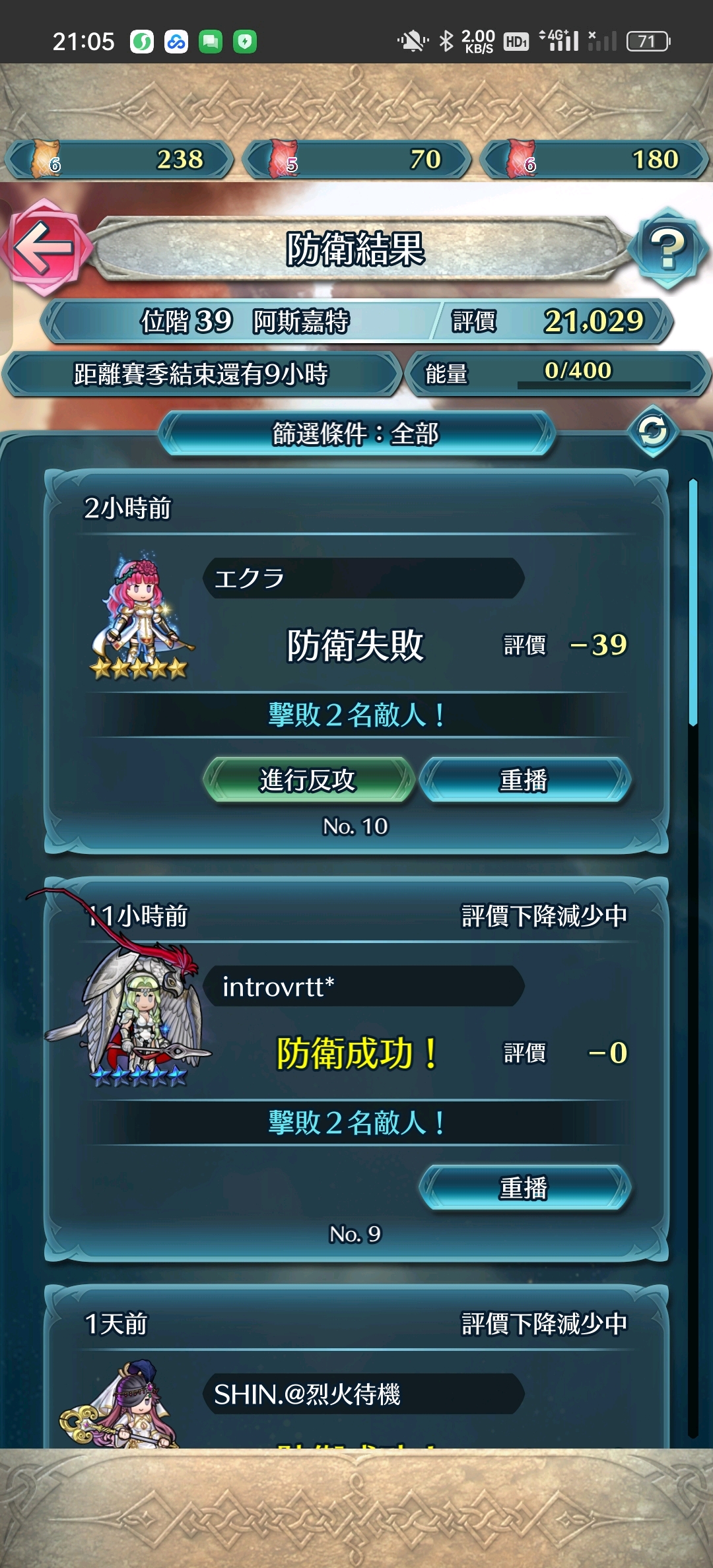Tap 重播 replay for battle No. 10

click(525, 780)
